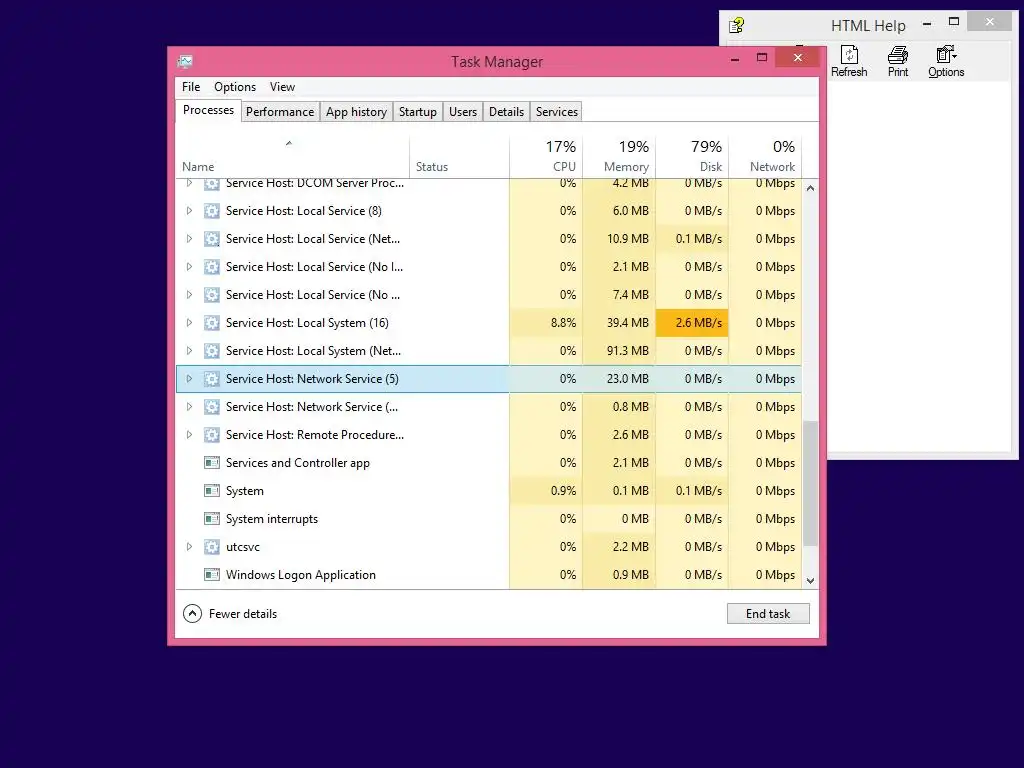Click the Refresh icon in HTML Help
The height and width of the screenshot is (768, 1024).
pyautogui.click(x=849, y=54)
